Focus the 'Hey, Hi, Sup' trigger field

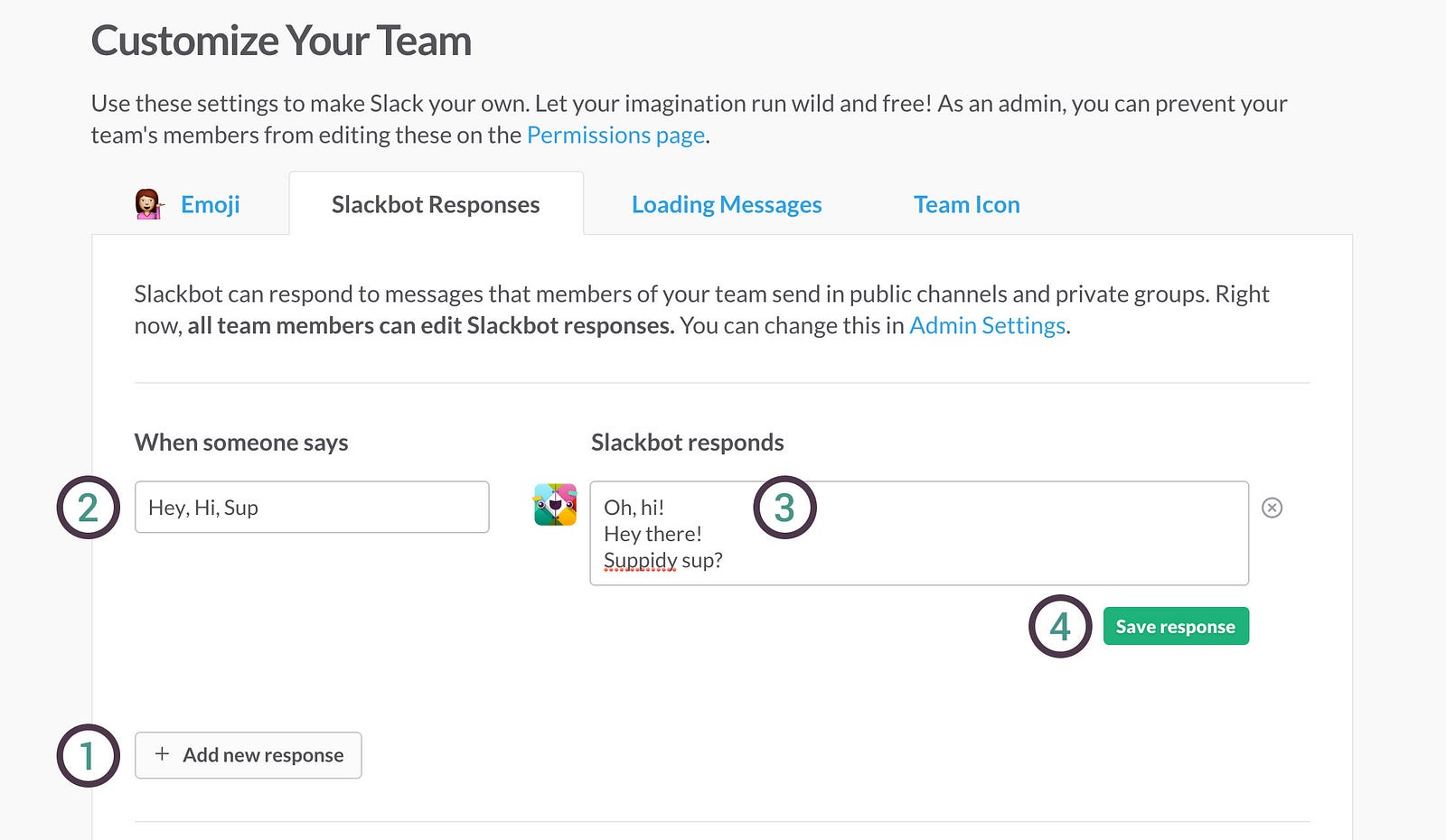[312, 508]
